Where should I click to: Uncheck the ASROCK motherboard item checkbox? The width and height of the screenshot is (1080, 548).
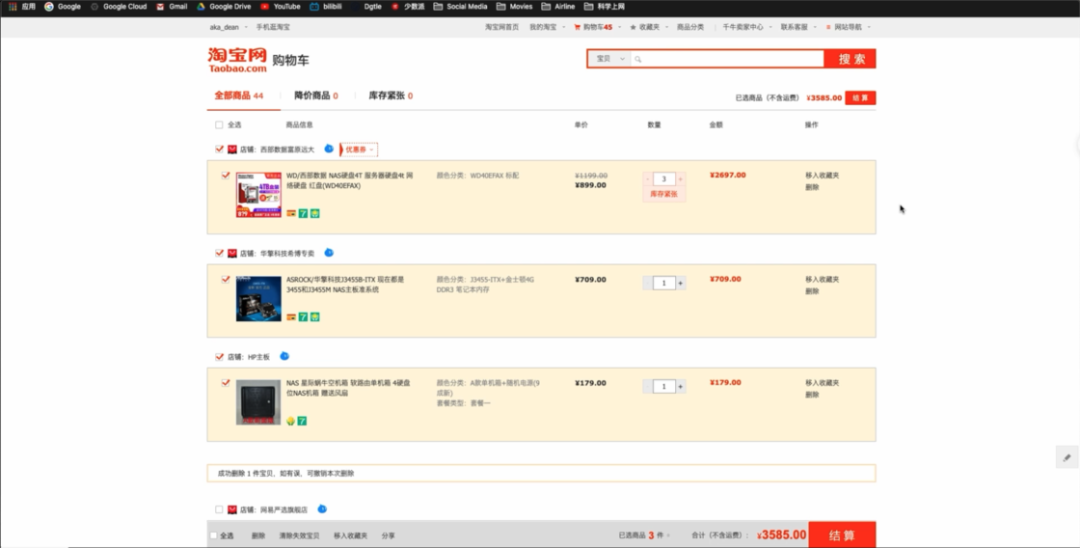tap(225, 279)
